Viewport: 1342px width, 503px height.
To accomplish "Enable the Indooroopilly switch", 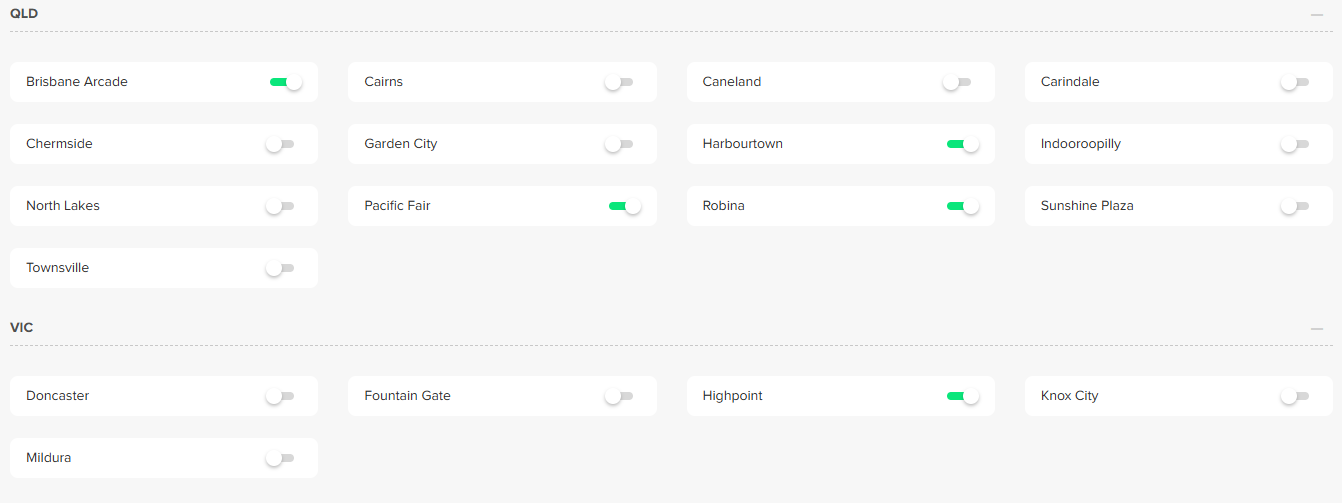I will (1295, 144).
